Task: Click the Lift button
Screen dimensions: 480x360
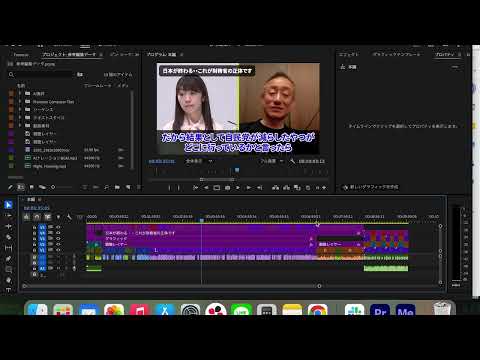Action: [276, 188]
